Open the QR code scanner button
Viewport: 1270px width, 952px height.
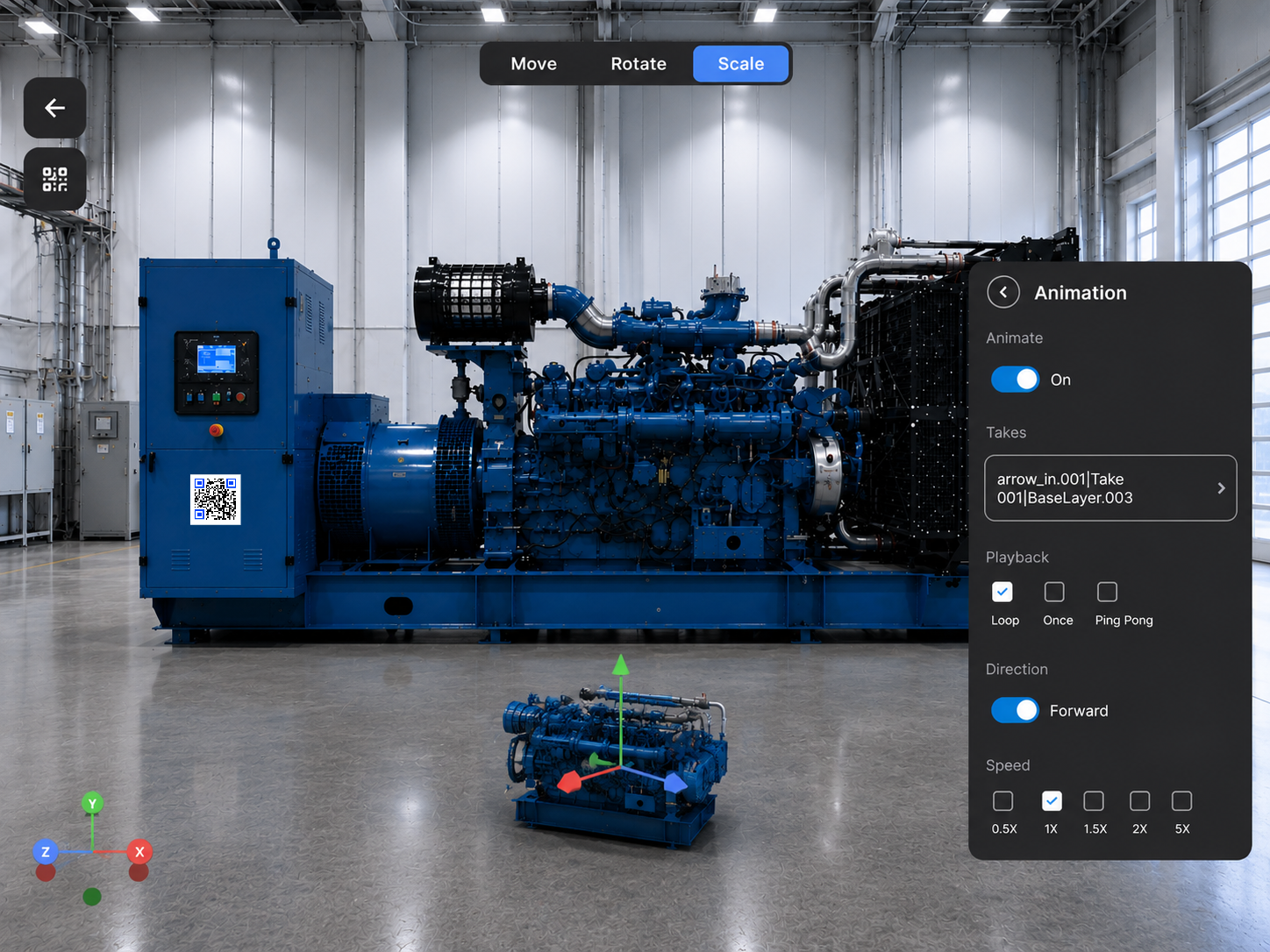(54, 180)
